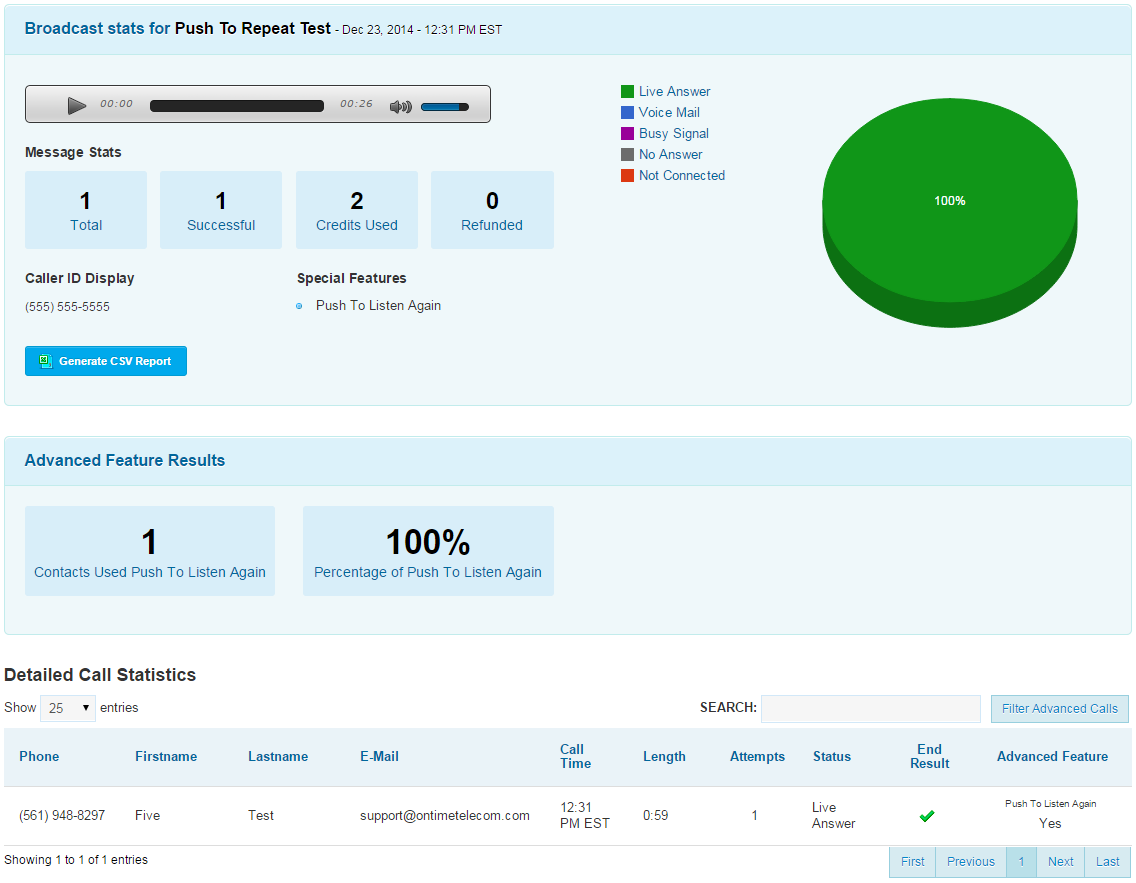This screenshot has width=1136, height=883.
Task: Toggle the Not Connected legend swatch
Action: (x=627, y=175)
